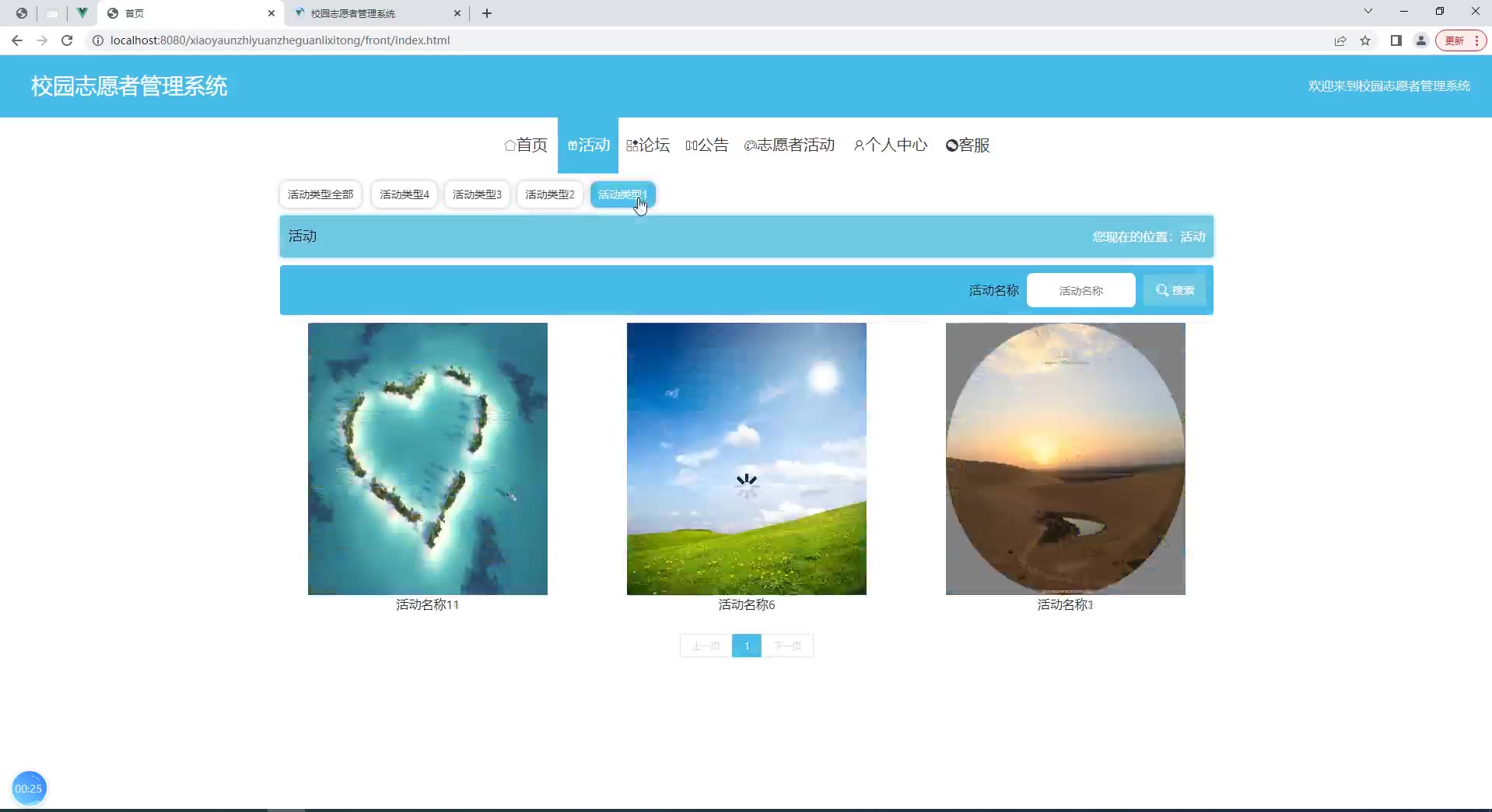Click the 搜索 search button
Screen dimensions: 1492x812
(x=1175, y=290)
